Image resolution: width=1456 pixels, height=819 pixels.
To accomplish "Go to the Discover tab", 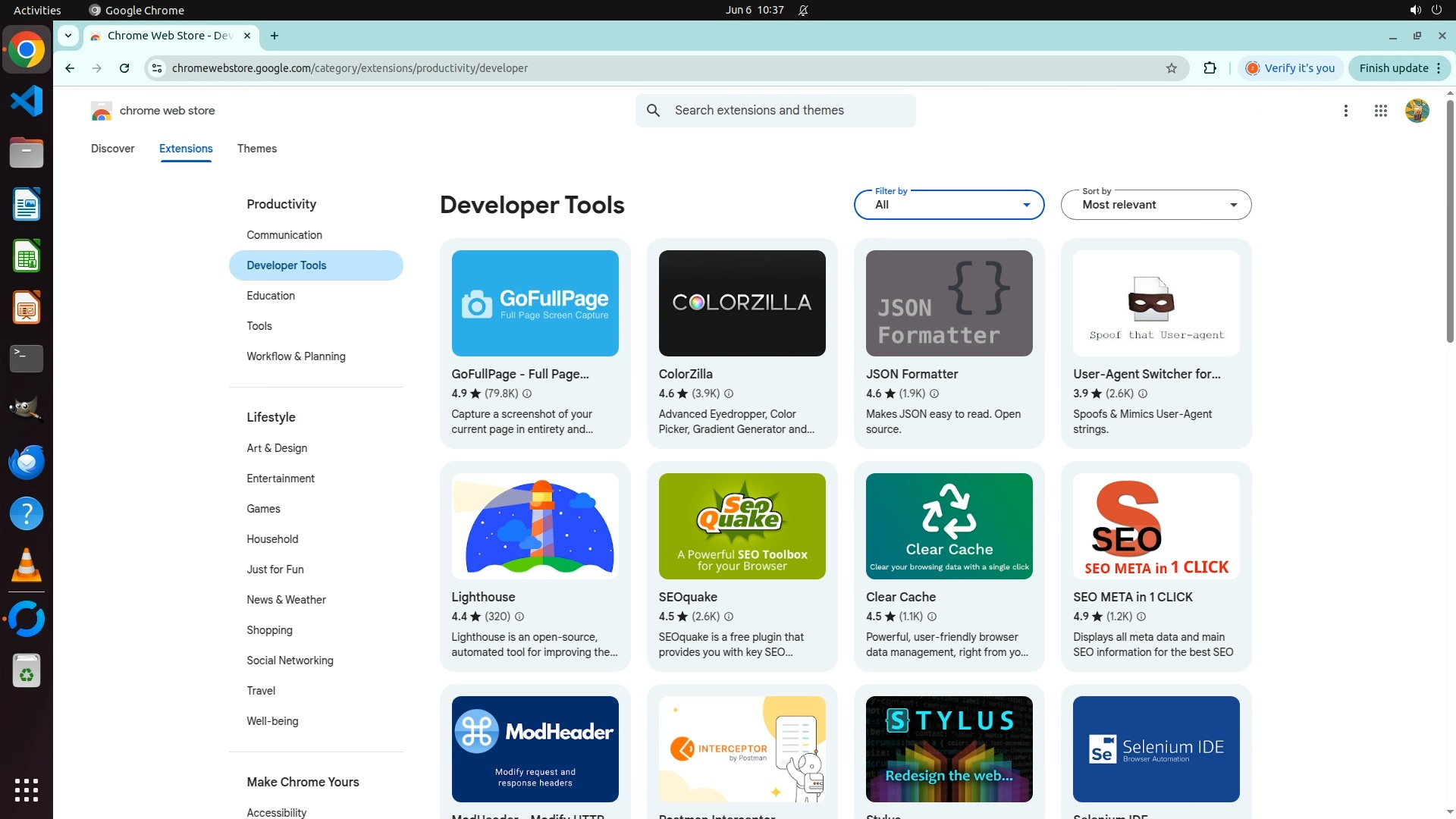I will pyautogui.click(x=112, y=149).
